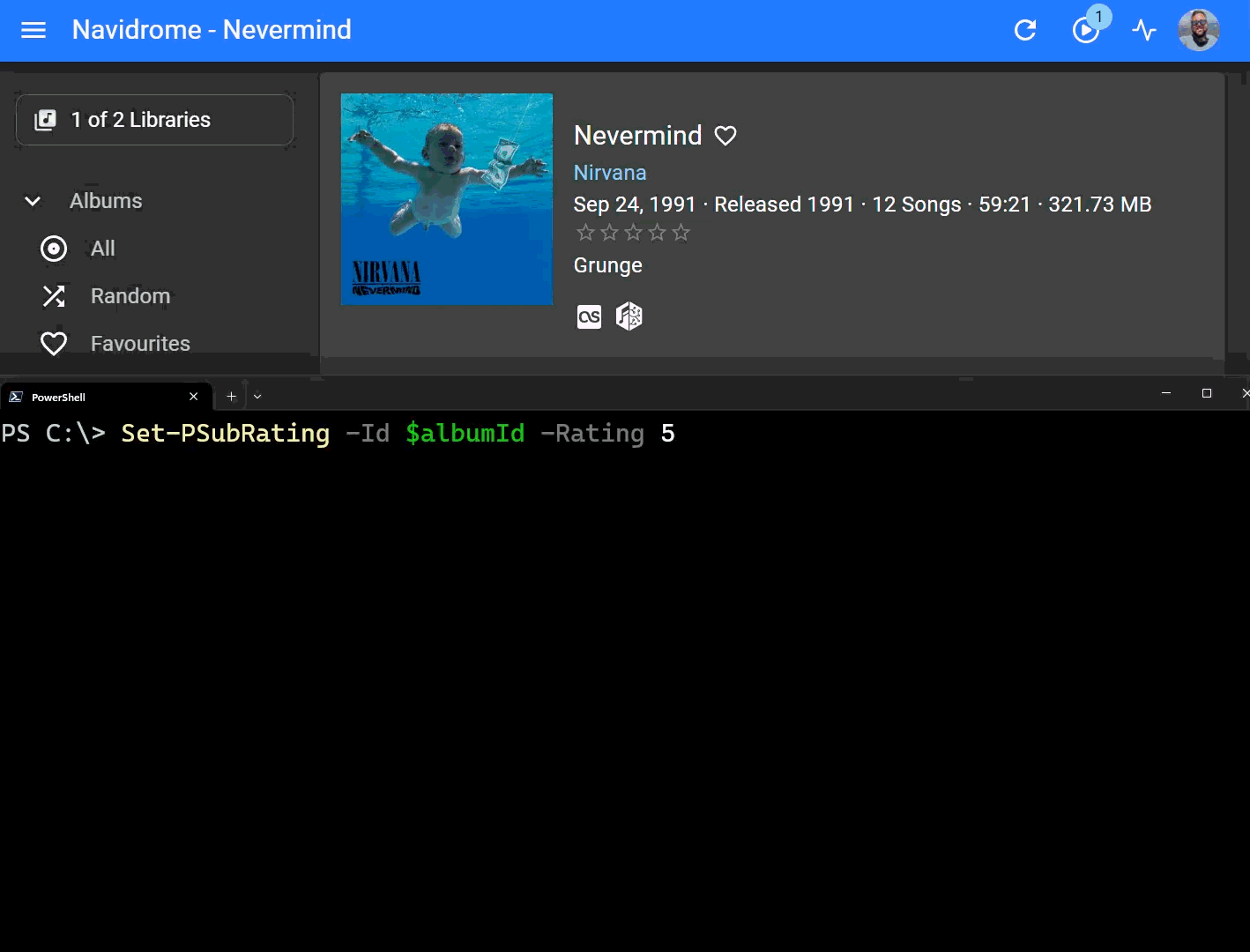Open the Last.fm link icon
Viewport: 1250px width, 952px height.
coord(589,316)
